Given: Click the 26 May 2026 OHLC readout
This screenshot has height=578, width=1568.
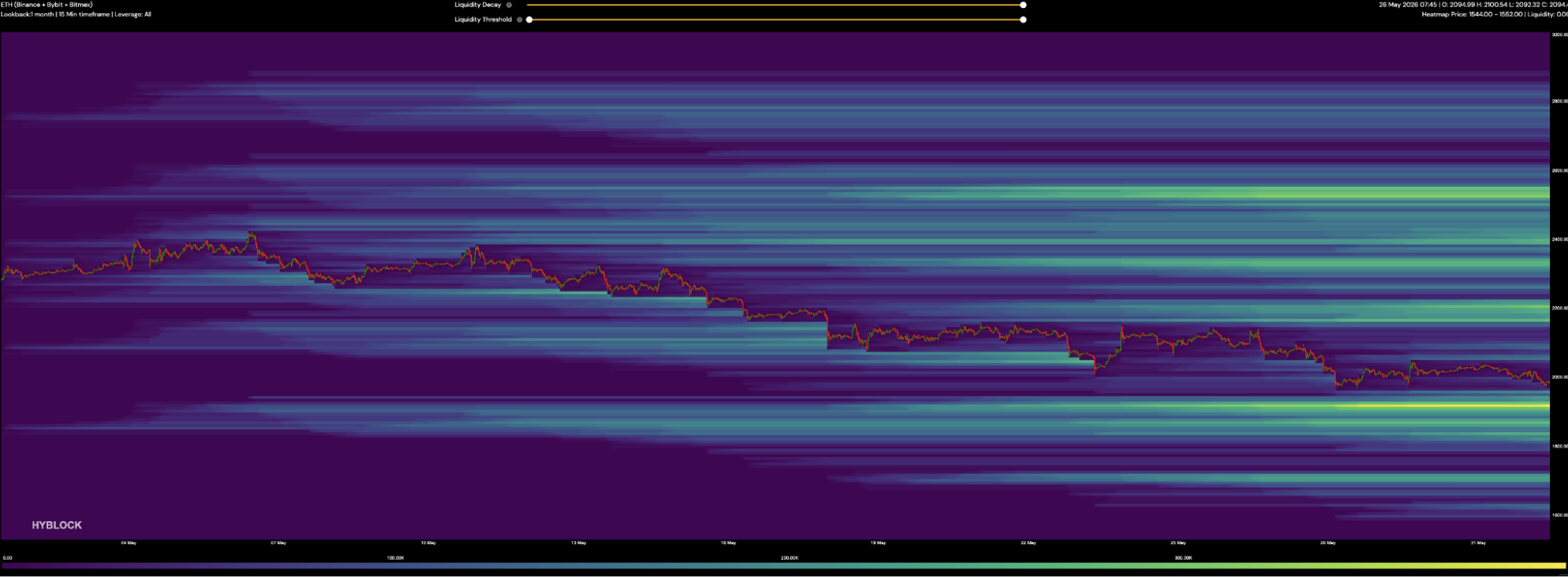Looking at the screenshot, I should coord(1473,5).
